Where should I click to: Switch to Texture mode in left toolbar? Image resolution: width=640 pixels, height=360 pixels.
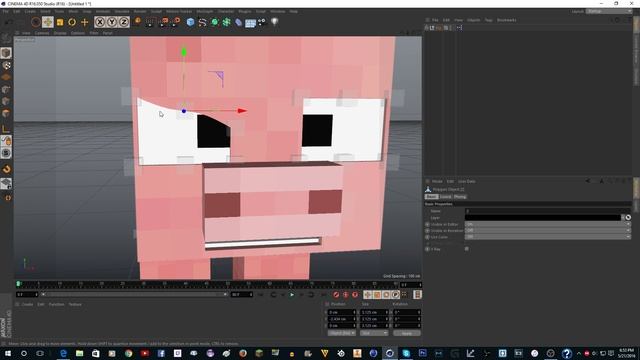pyautogui.click(x=6, y=65)
